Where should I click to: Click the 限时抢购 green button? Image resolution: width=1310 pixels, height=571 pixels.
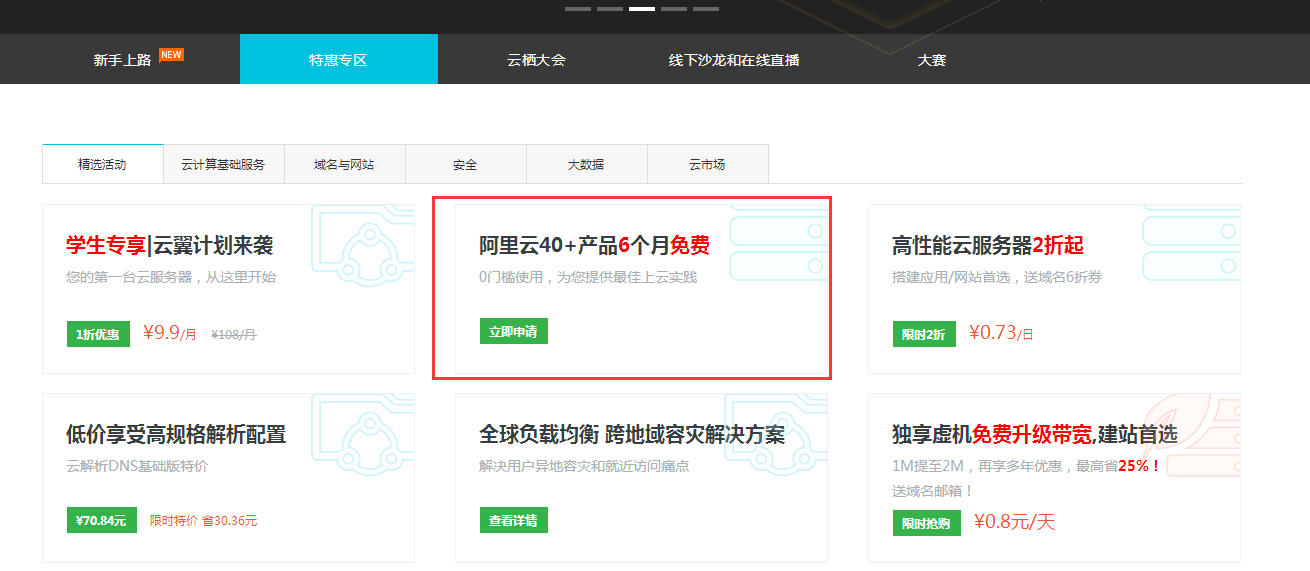click(x=927, y=523)
